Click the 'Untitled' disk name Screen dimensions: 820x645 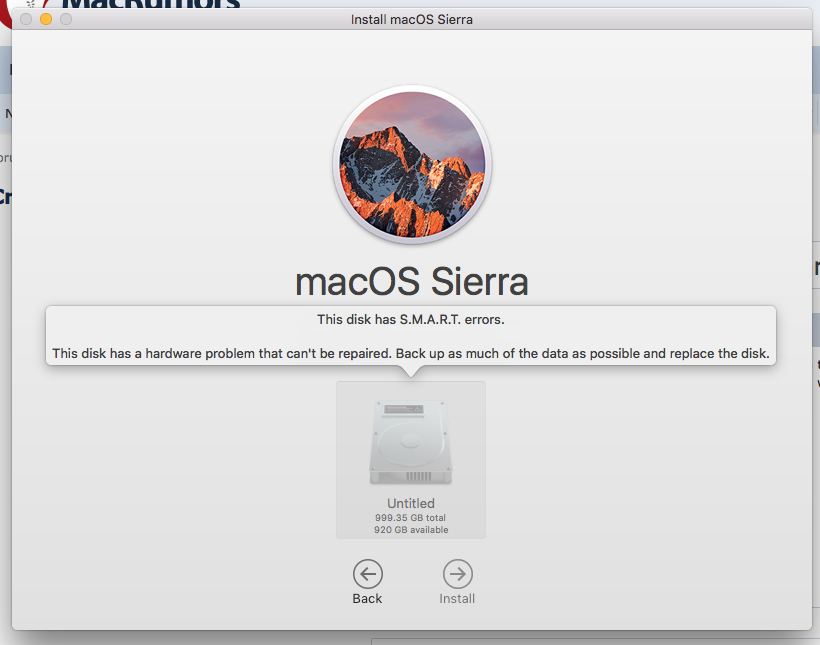(x=411, y=503)
